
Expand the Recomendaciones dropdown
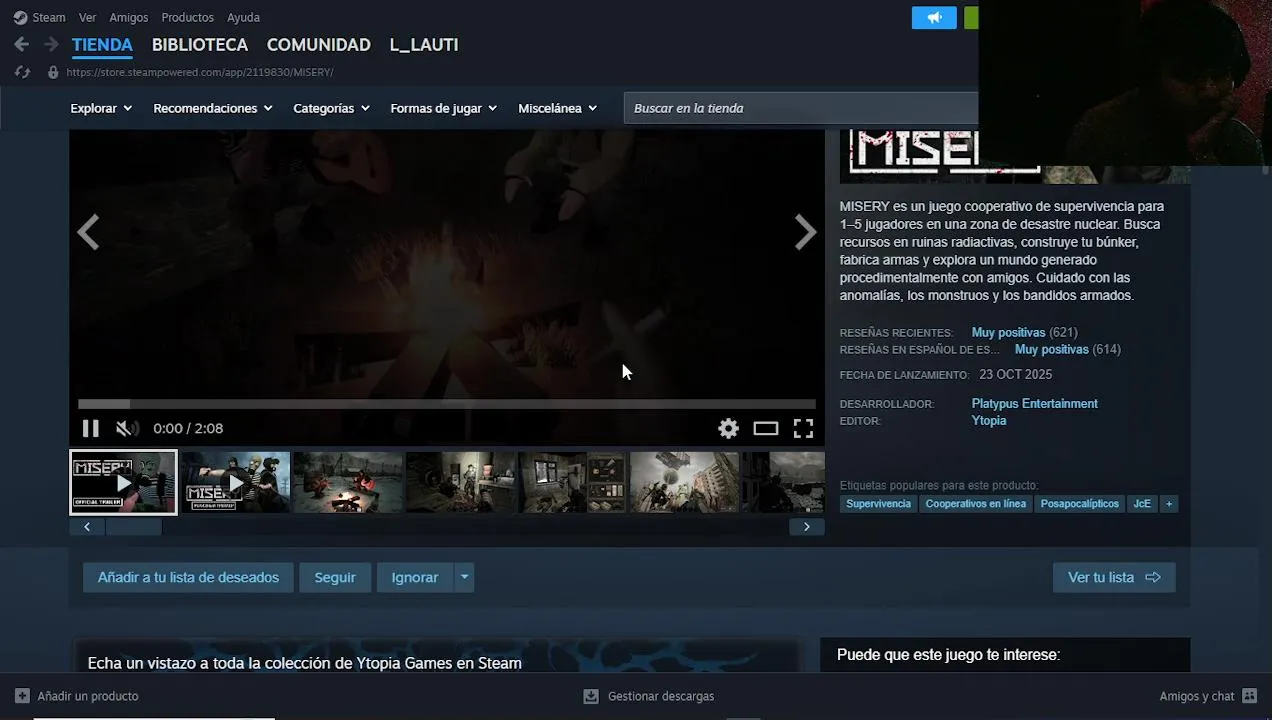[213, 108]
